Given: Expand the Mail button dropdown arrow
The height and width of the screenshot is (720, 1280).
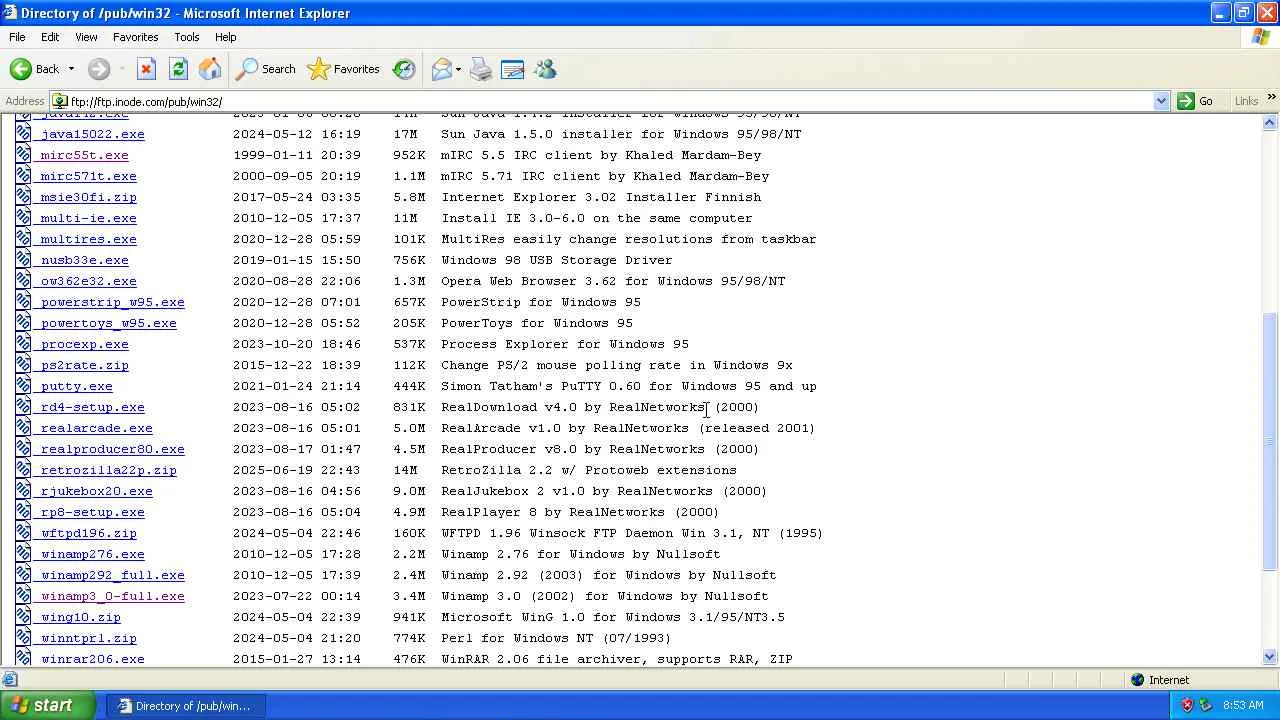Looking at the screenshot, I should [458, 69].
